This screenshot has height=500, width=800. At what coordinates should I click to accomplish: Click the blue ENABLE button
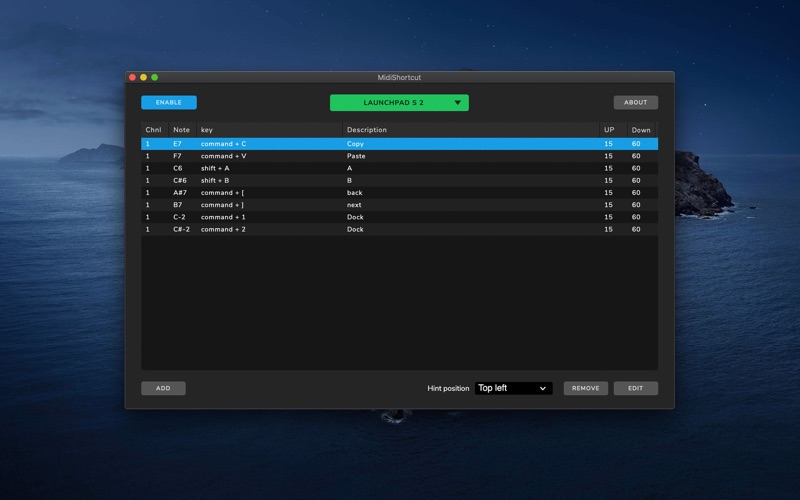(169, 103)
